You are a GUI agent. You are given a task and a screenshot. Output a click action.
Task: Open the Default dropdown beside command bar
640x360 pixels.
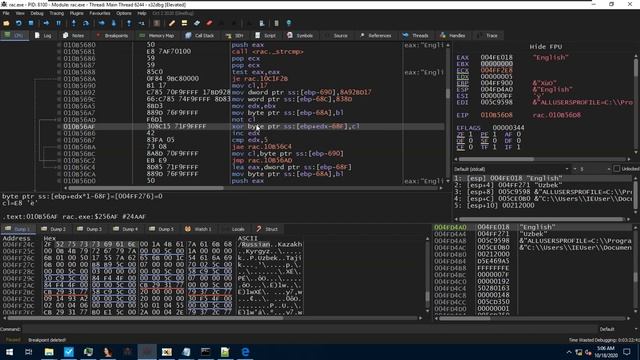click(618, 329)
